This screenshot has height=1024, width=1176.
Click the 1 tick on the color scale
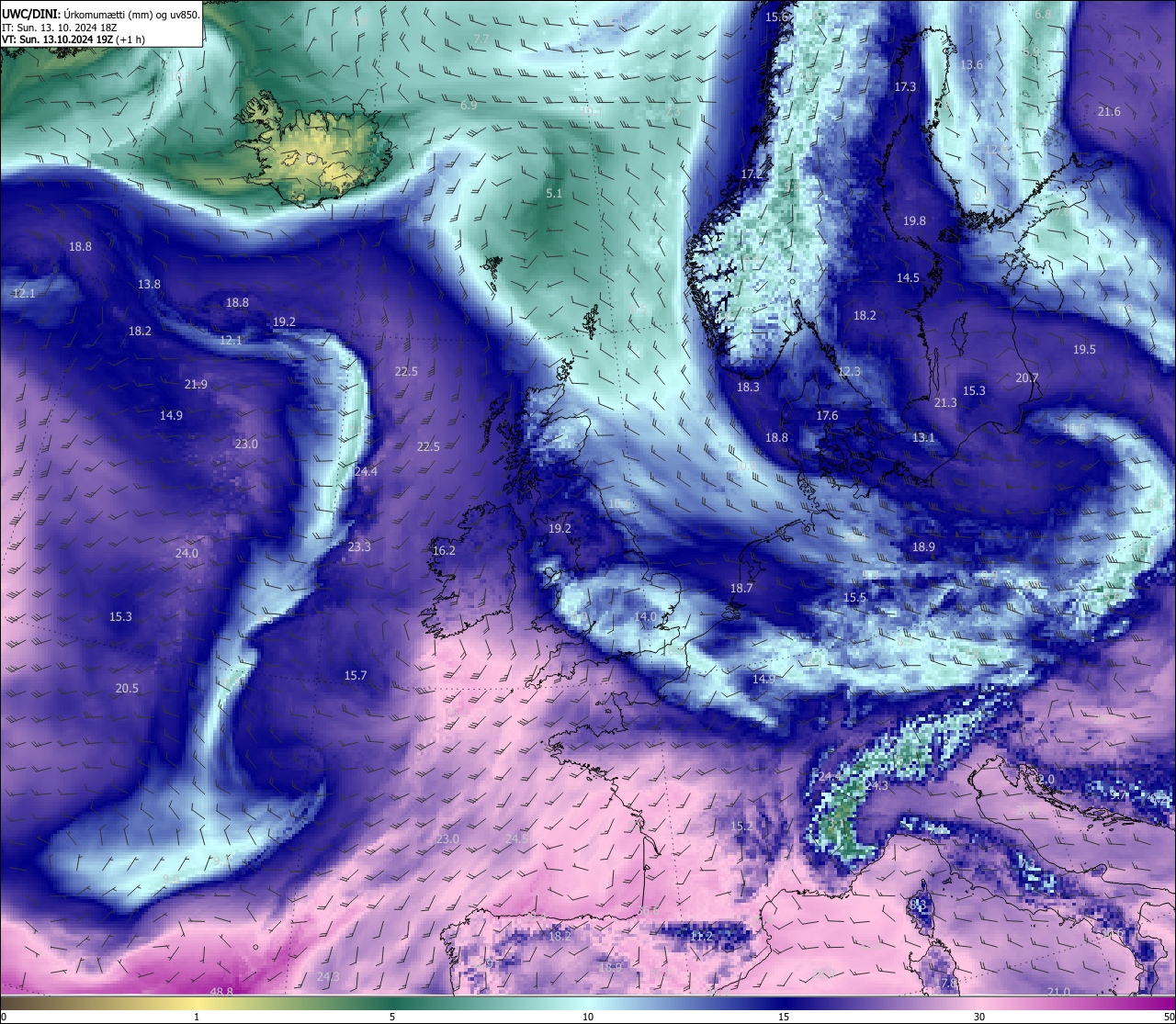pos(197,1017)
